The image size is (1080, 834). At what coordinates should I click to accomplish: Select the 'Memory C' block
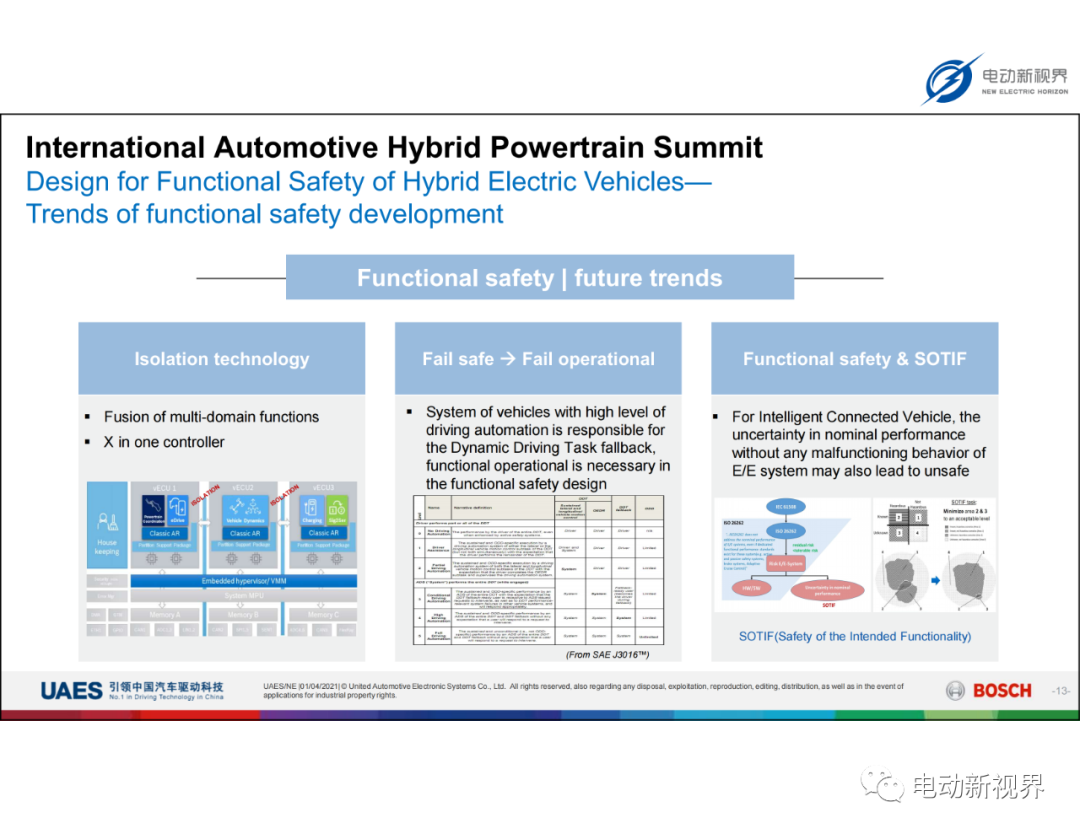[323, 614]
